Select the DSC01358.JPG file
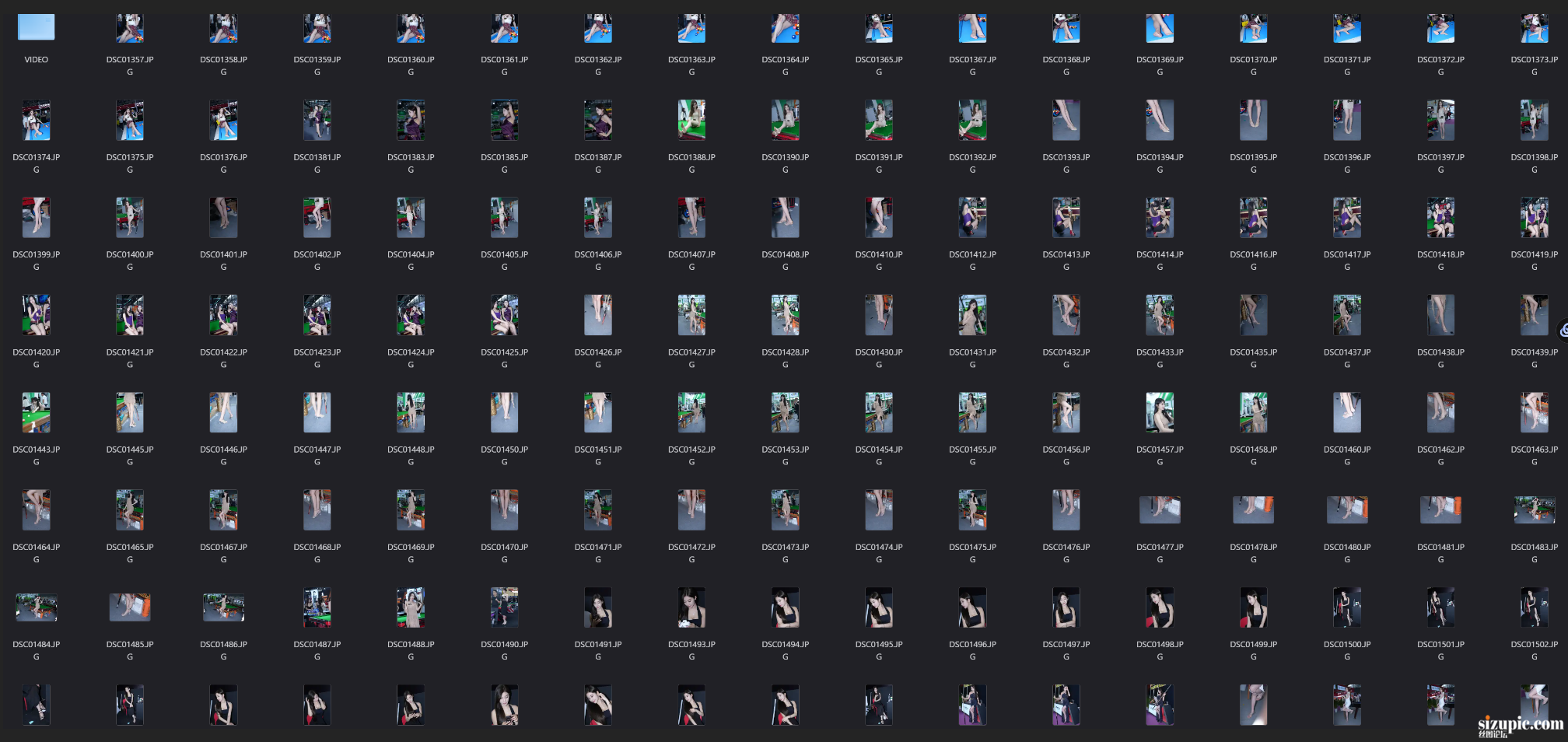This screenshot has width=1568, height=742. point(223,28)
